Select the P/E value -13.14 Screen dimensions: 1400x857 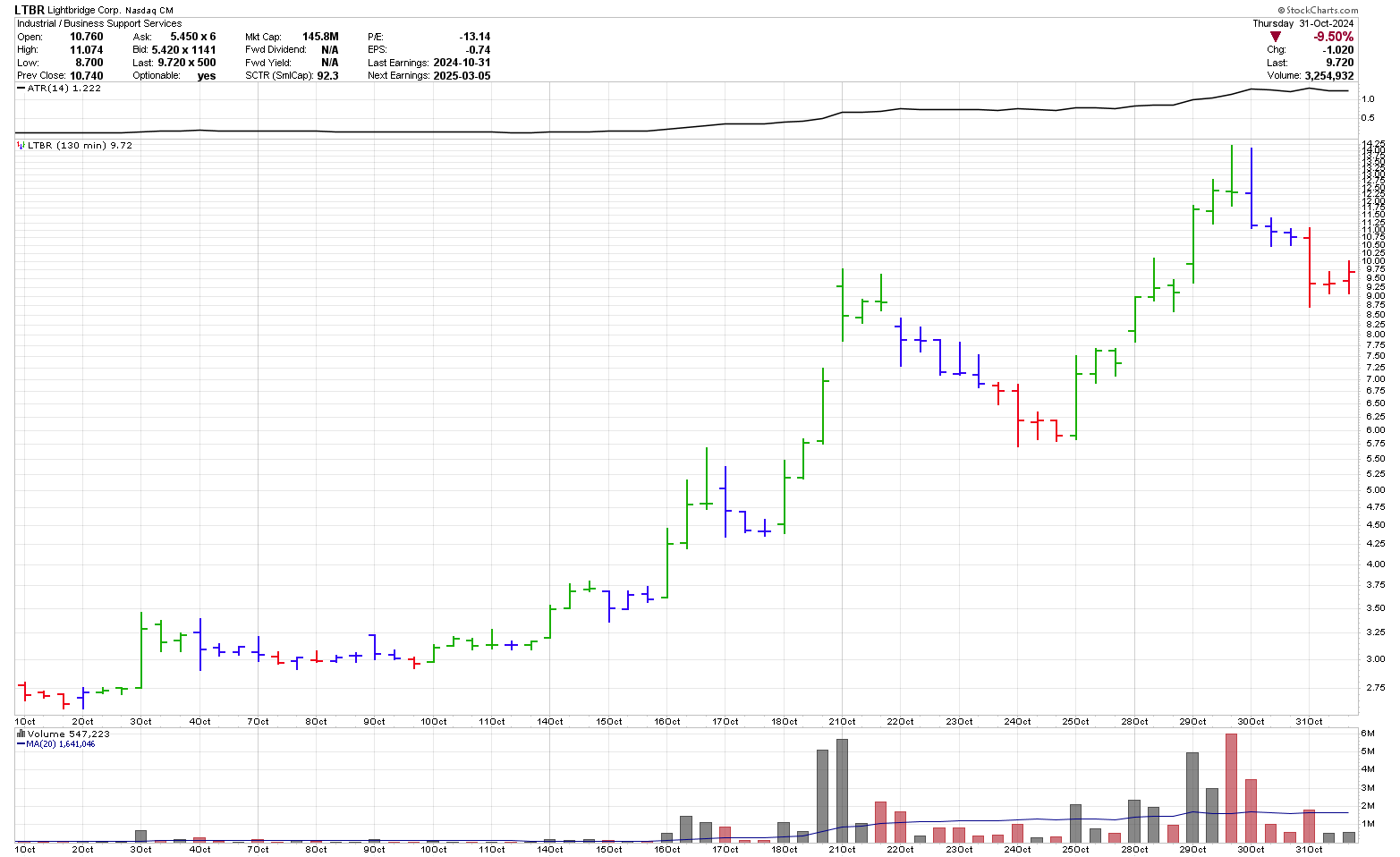(474, 37)
